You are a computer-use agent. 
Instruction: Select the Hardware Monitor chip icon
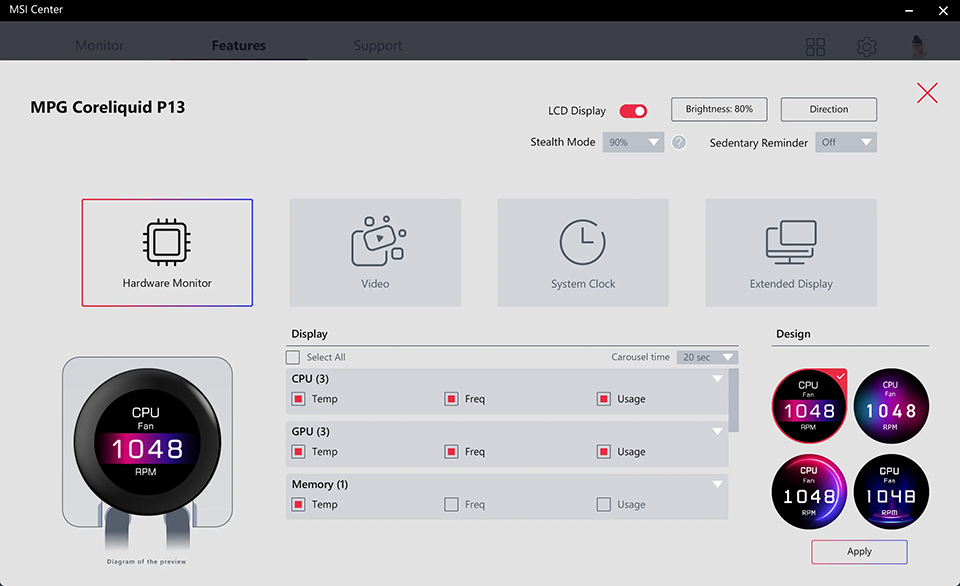point(166,241)
